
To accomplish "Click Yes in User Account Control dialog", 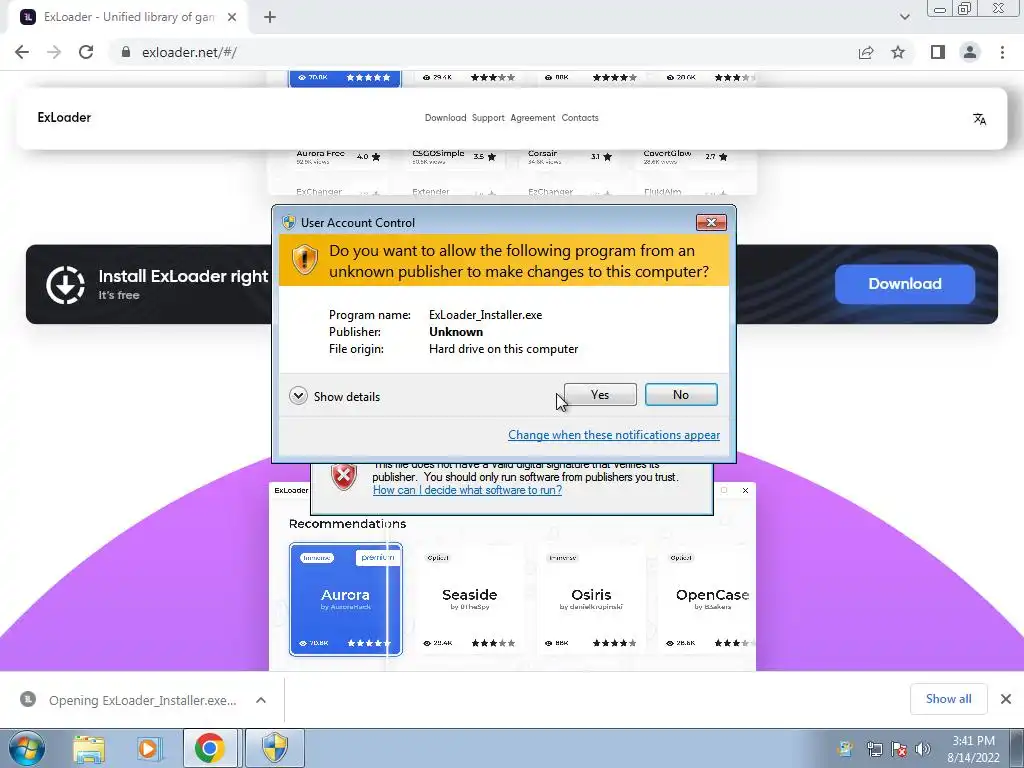I will [600, 394].
